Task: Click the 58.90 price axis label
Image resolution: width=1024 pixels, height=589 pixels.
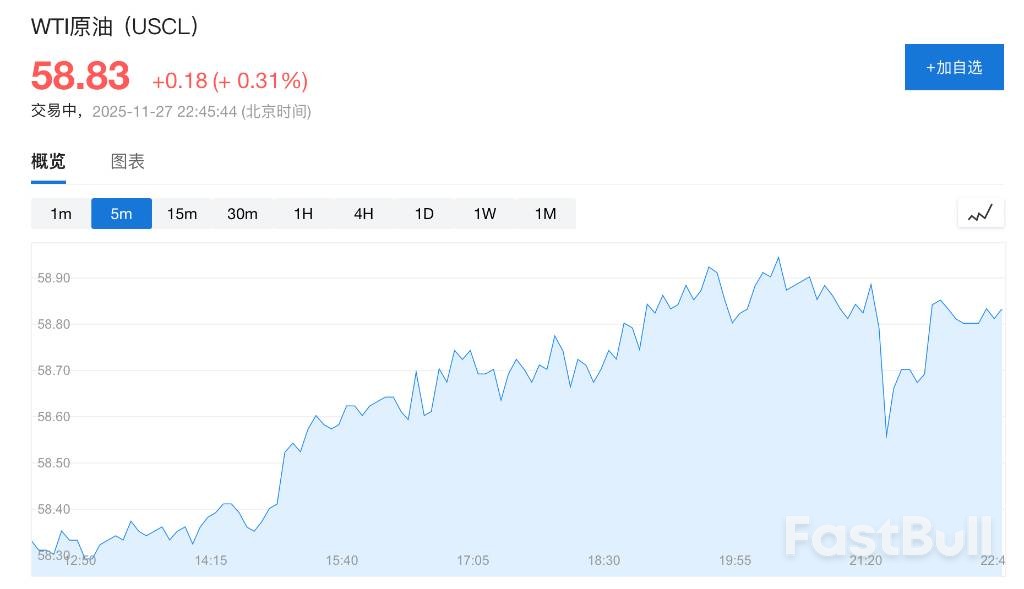Action: tap(54, 278)
